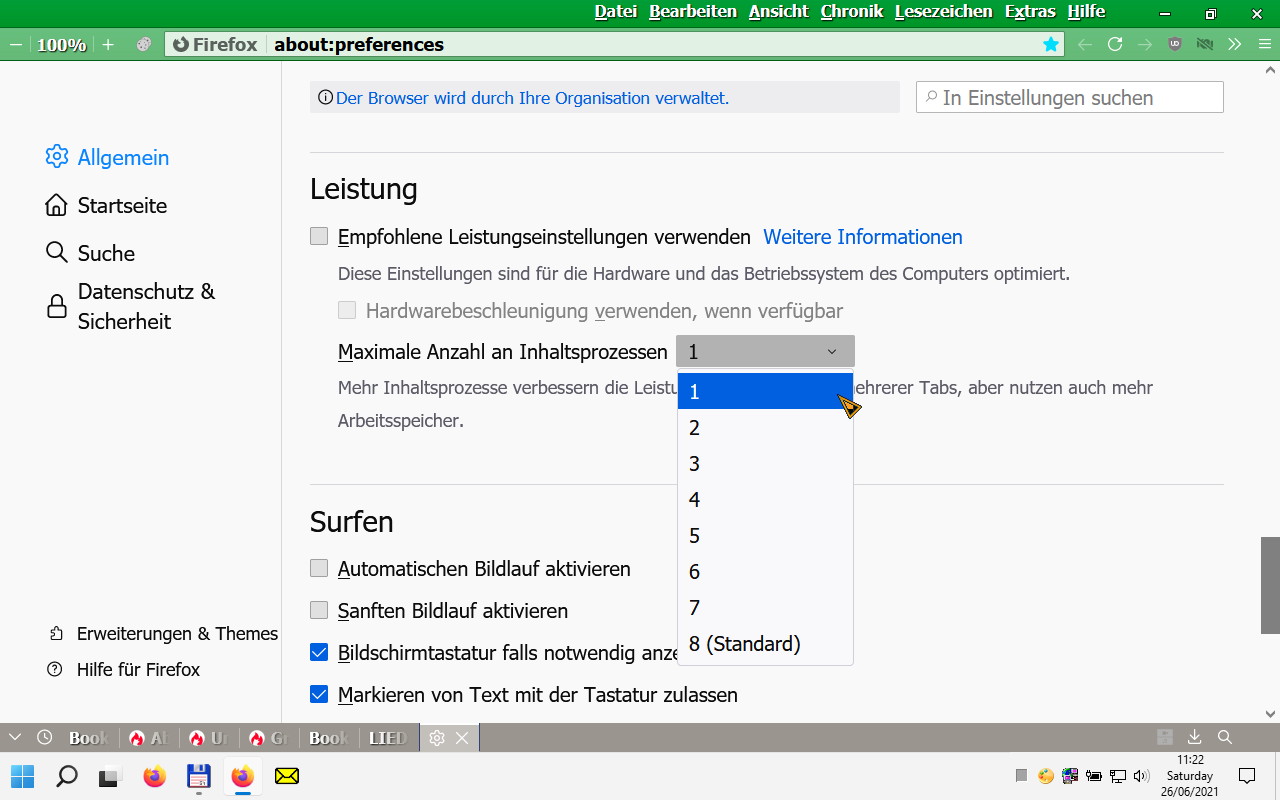
Task: Click the blue bookmark star icon
Action: (1051, 45)
